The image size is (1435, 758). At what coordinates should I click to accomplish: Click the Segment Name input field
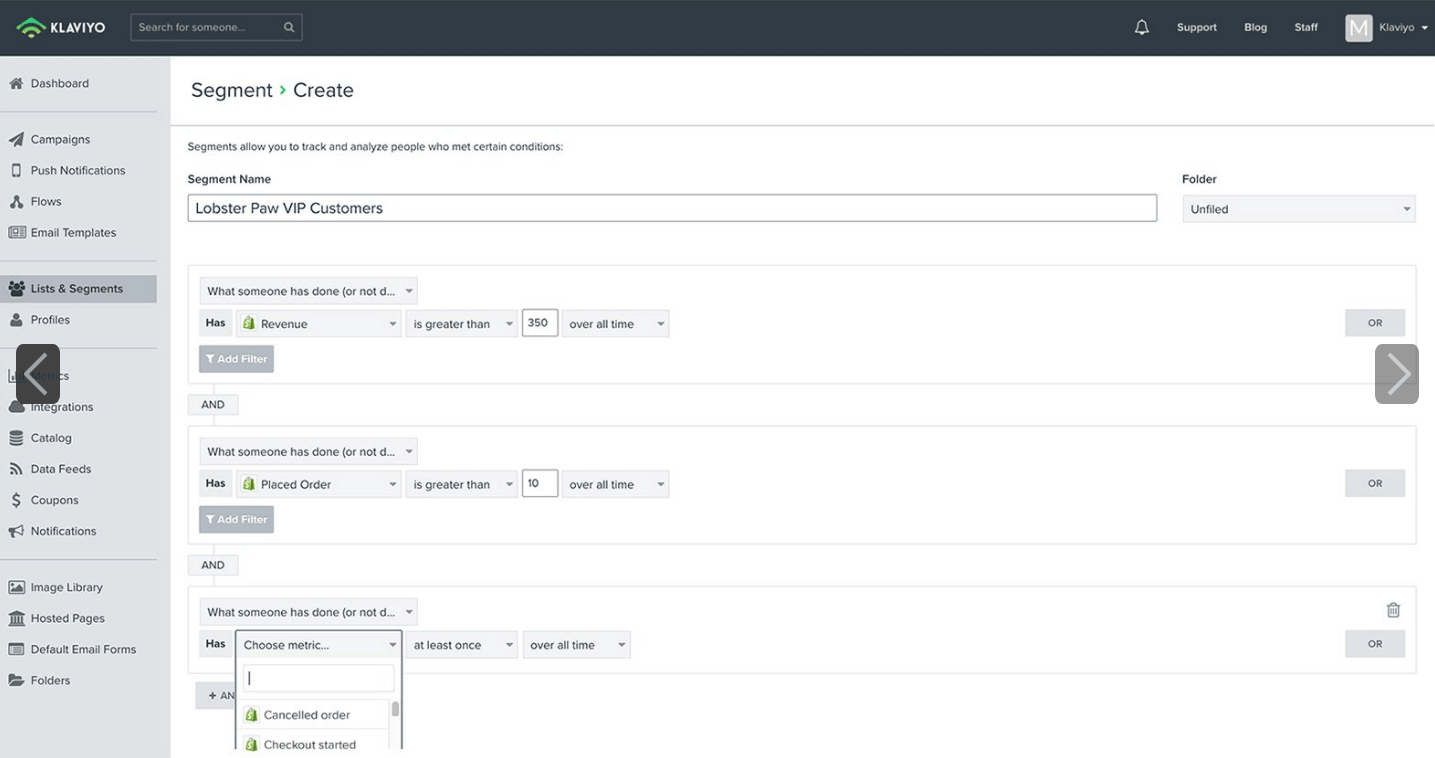[671, 208]
